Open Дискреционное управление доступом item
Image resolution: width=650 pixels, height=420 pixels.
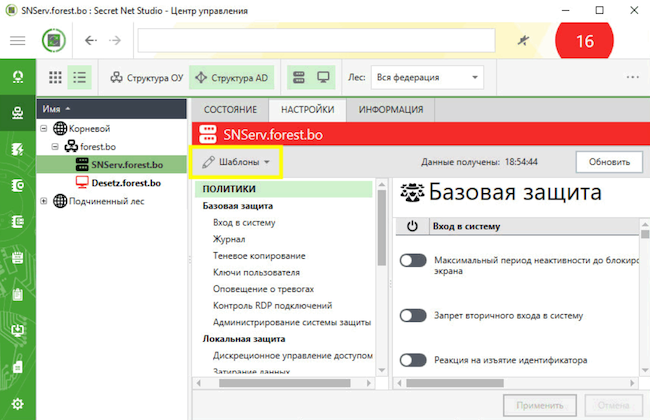[293, 355]
